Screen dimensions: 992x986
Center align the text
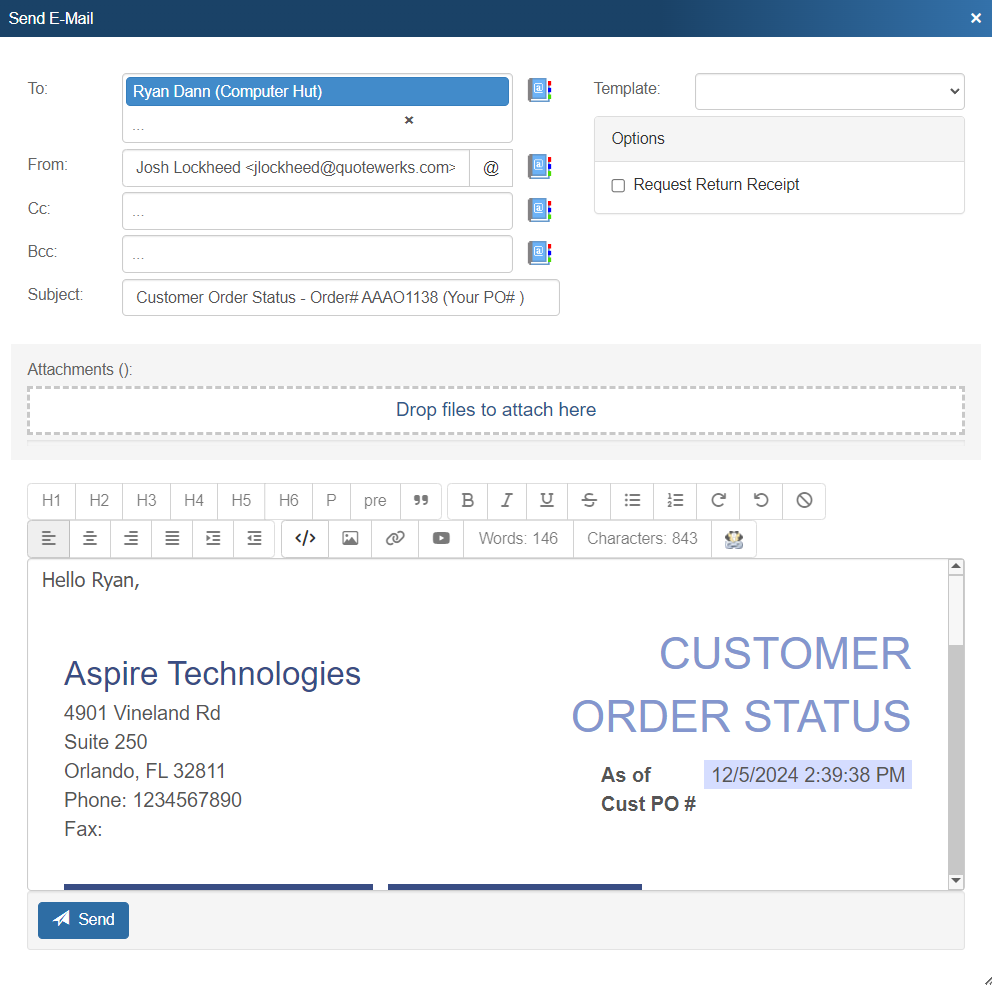coord(90,538)
